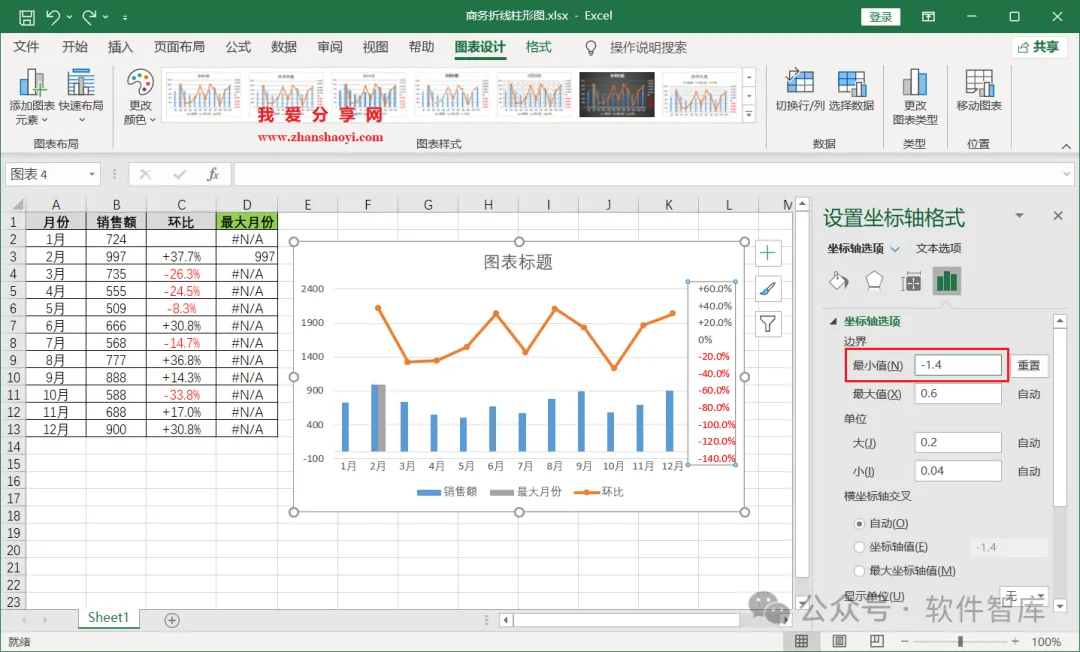Click the 登录 button
The image size is (1080, 652).
(880, 17)
